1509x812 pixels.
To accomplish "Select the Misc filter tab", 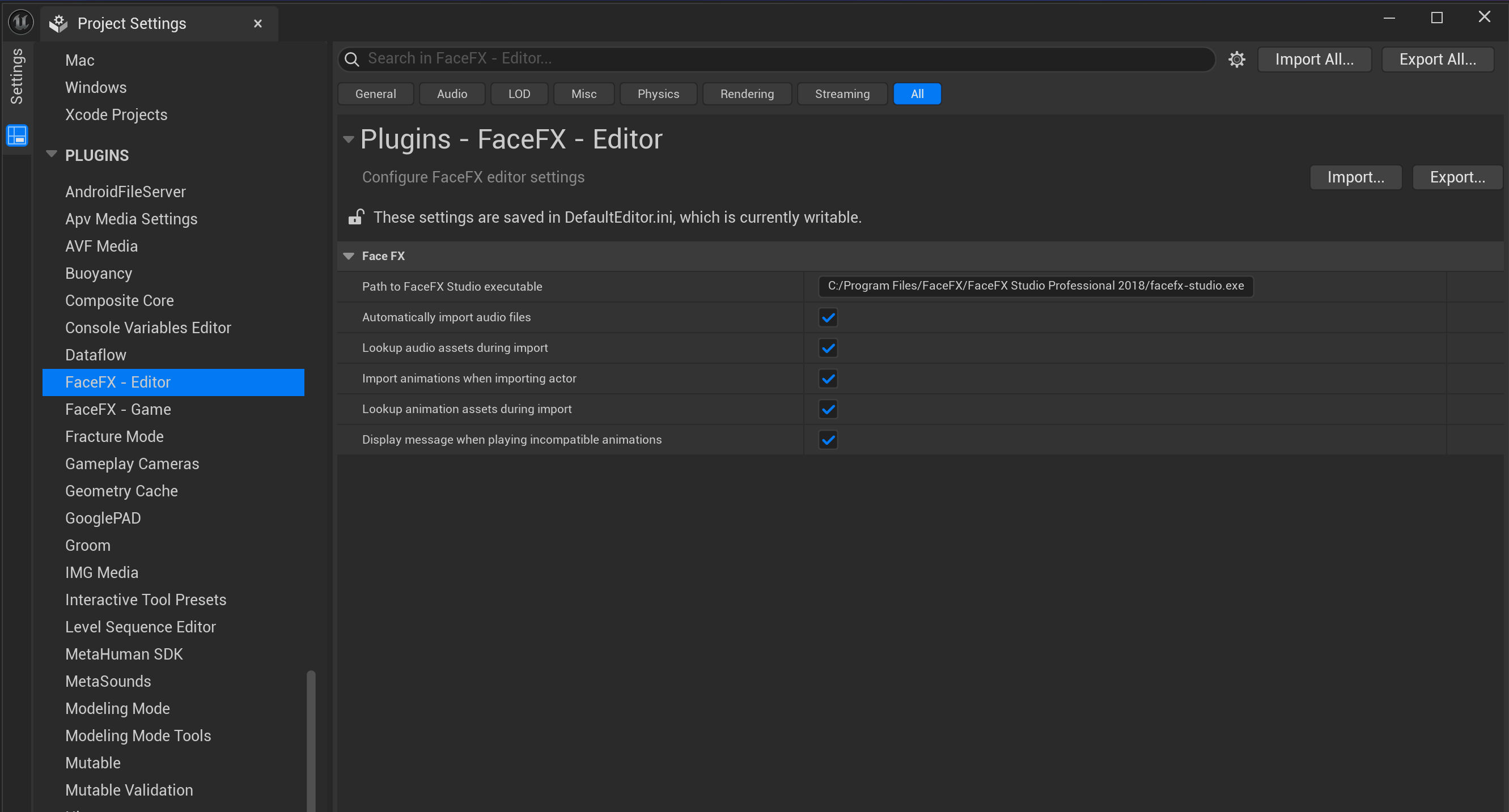I will pos(584,93).
